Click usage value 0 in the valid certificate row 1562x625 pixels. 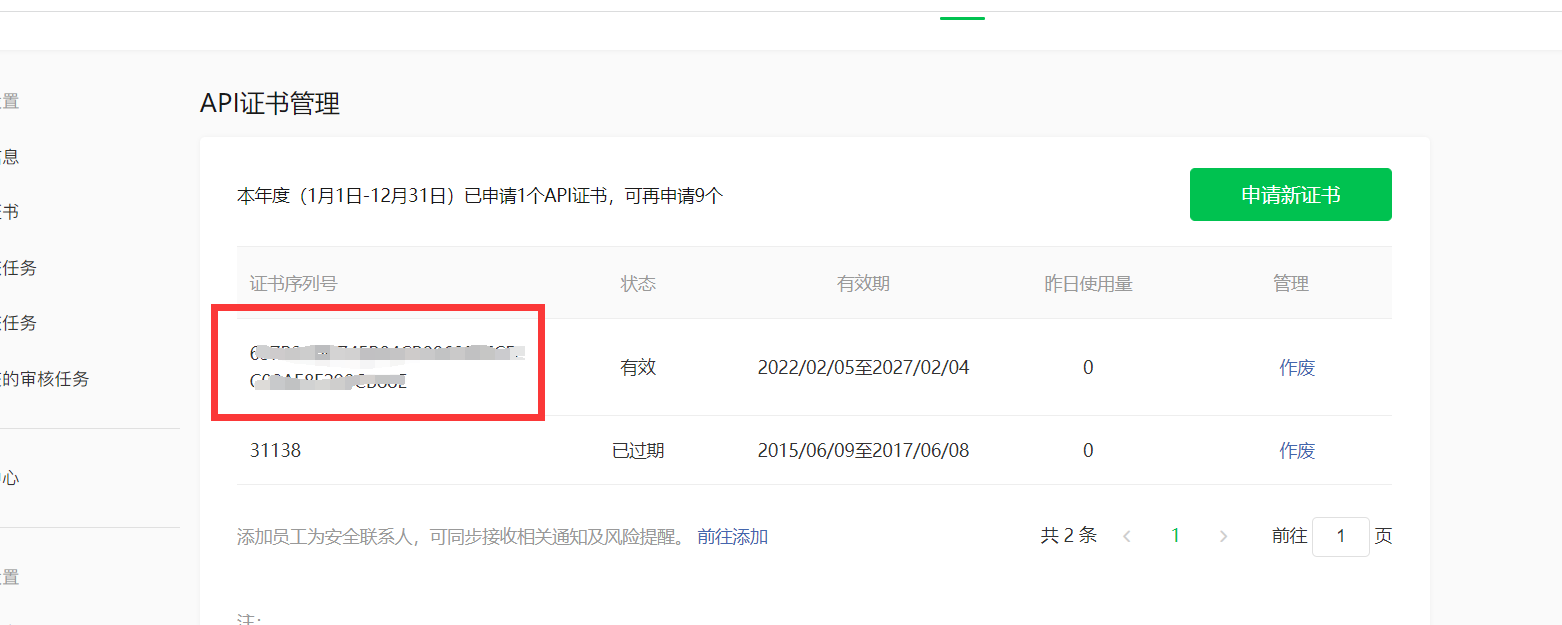[1088, 367]
